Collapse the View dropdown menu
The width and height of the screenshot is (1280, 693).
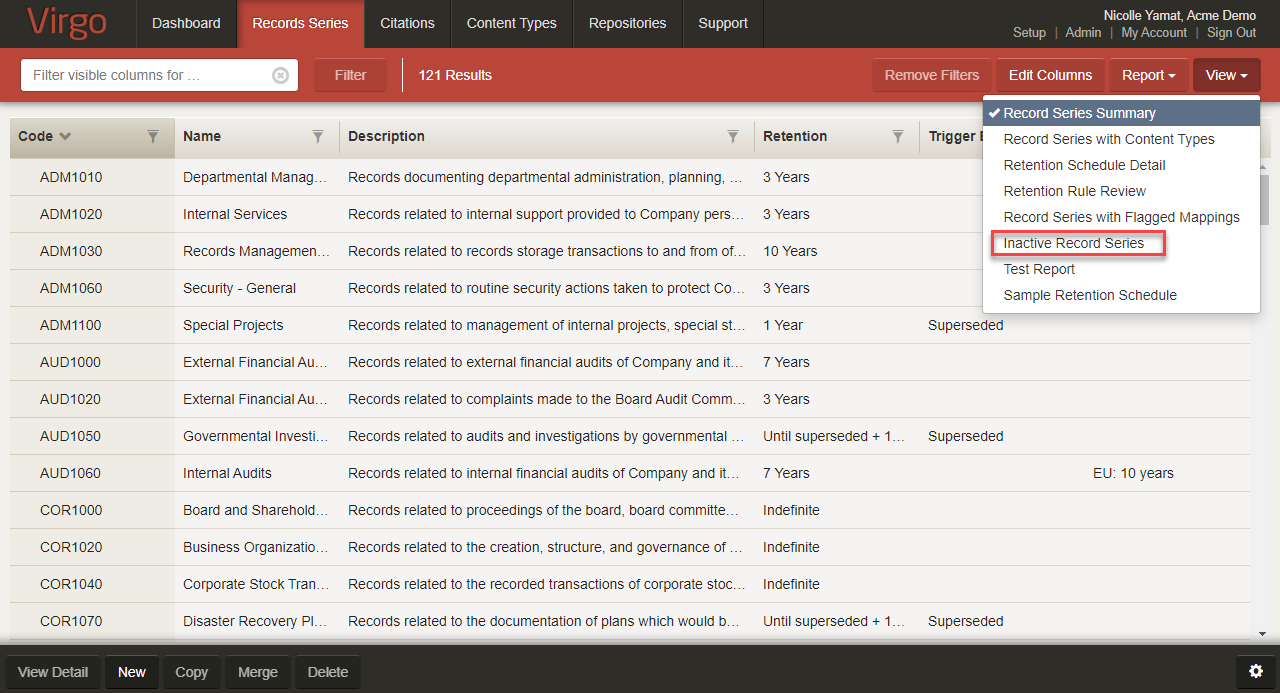(x=1226, y=75)
